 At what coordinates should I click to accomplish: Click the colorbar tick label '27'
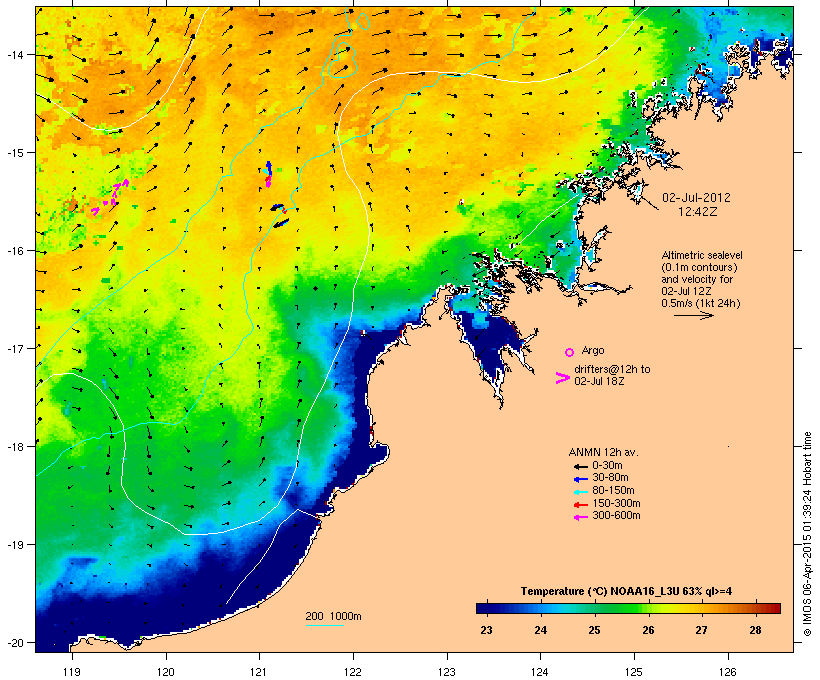[x=701, y=630]
